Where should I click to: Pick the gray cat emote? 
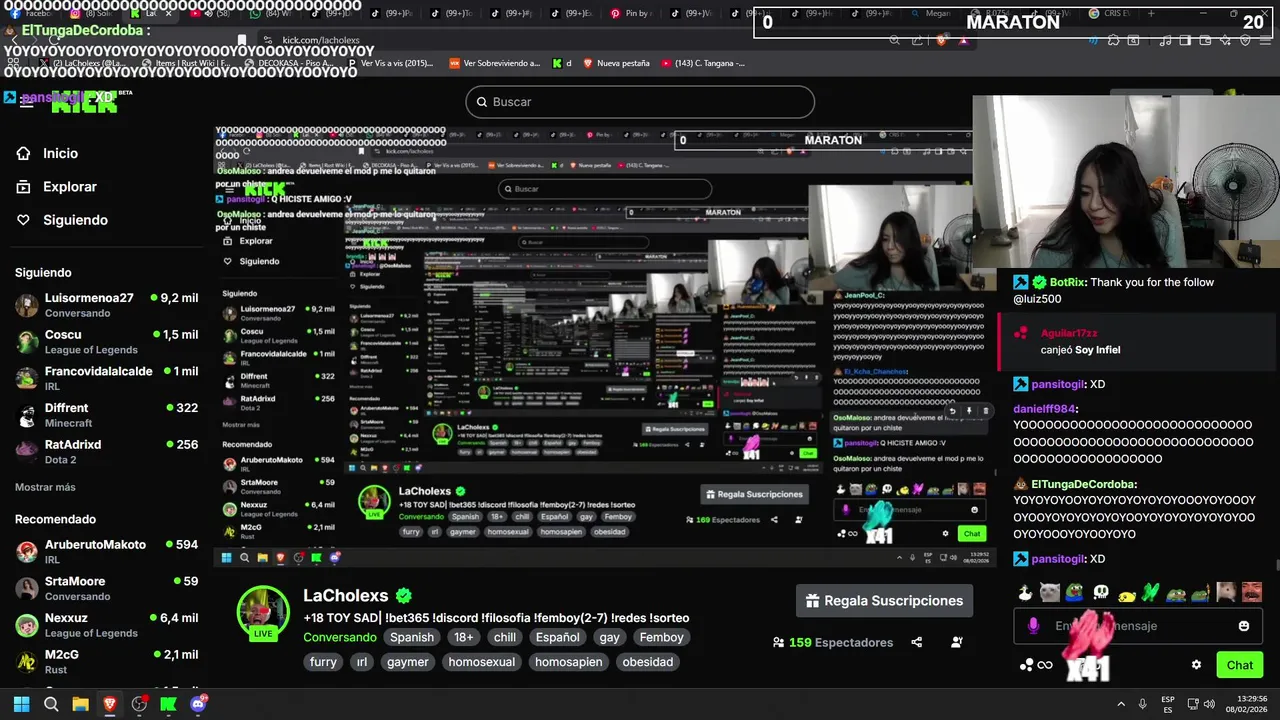coord(1049,592)
